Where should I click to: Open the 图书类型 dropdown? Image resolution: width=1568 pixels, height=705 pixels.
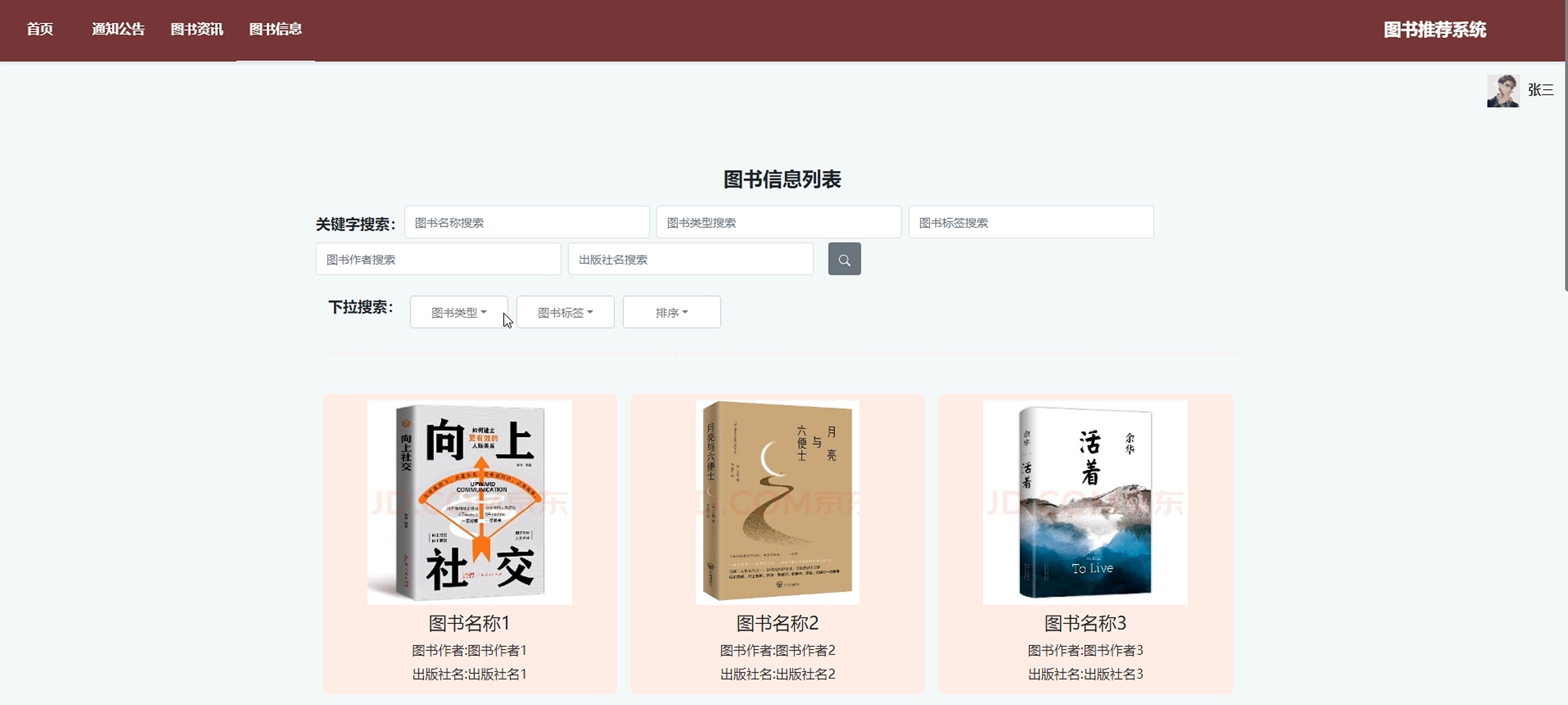pyautogui.click(x=459, y=312)
